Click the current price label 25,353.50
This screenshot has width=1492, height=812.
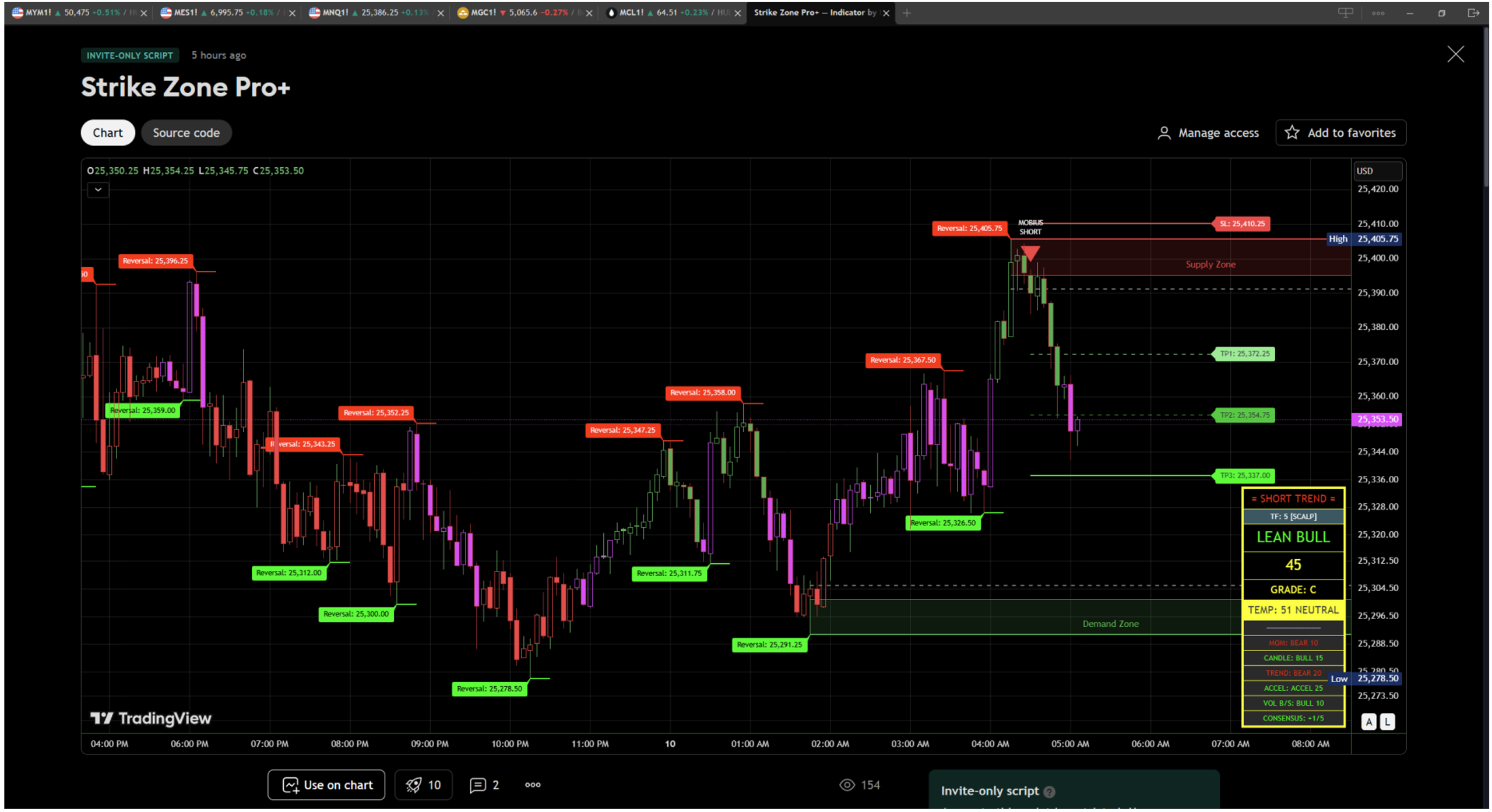pos(1377,419)
